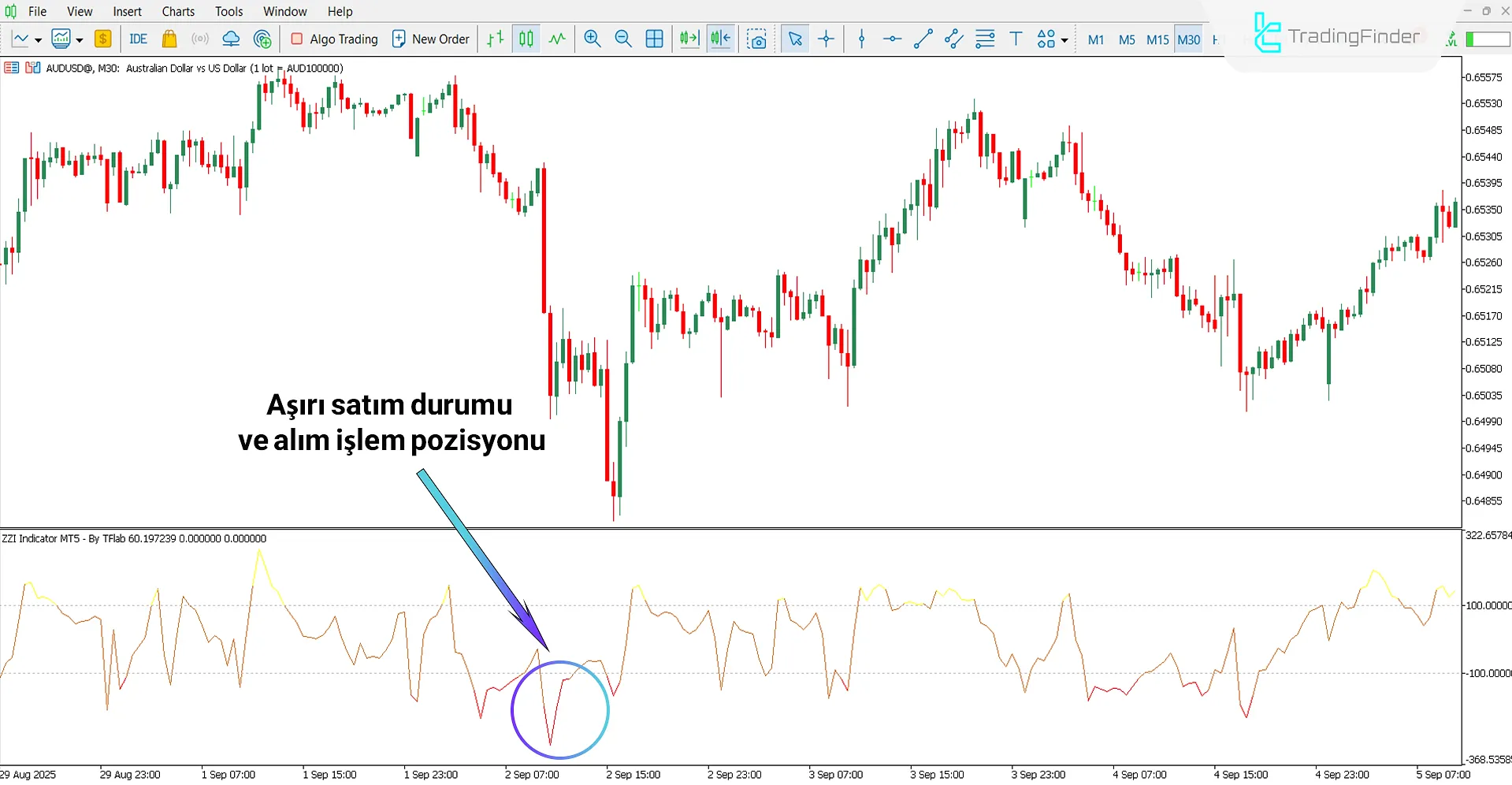Viewport: 1512px width, 785px height.
Task: Toggle chart auto-scroll to latest bar
Action: coord(689,39)
